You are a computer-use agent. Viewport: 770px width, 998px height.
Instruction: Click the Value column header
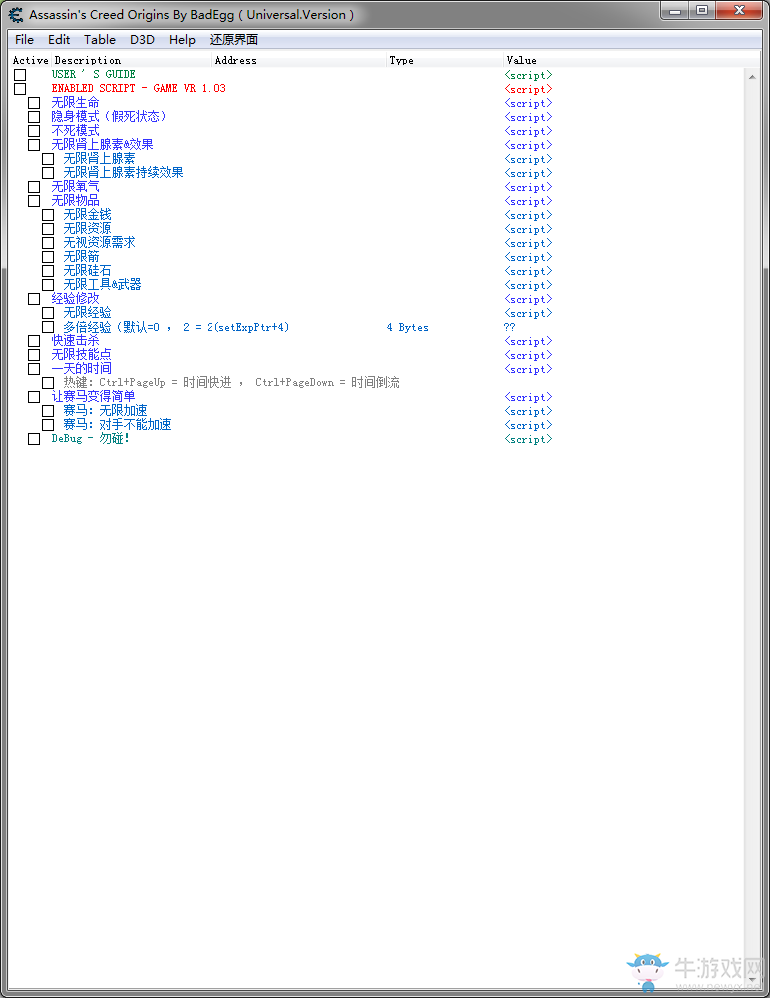click(631, 60)
